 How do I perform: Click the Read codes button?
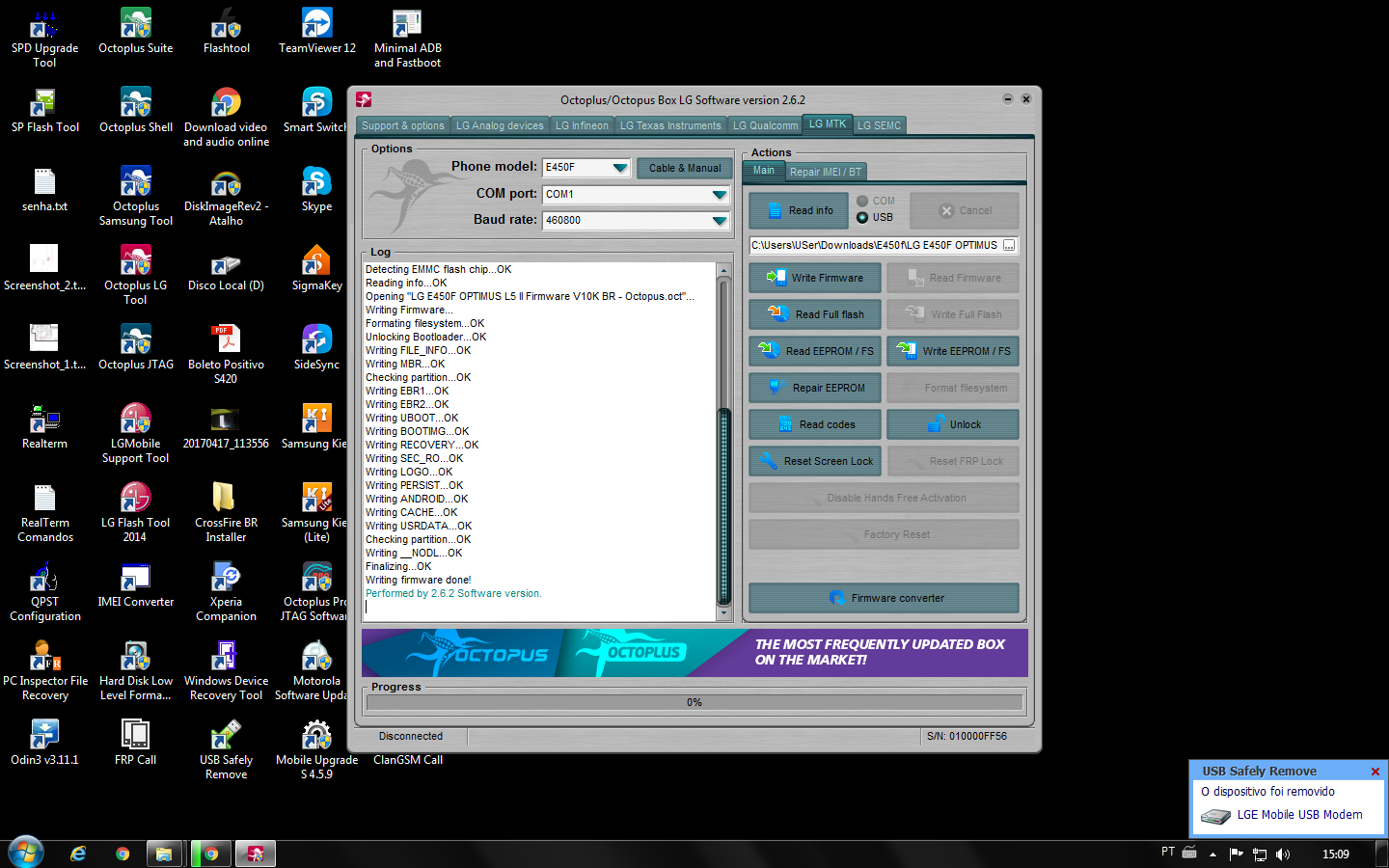coord(815,424)
